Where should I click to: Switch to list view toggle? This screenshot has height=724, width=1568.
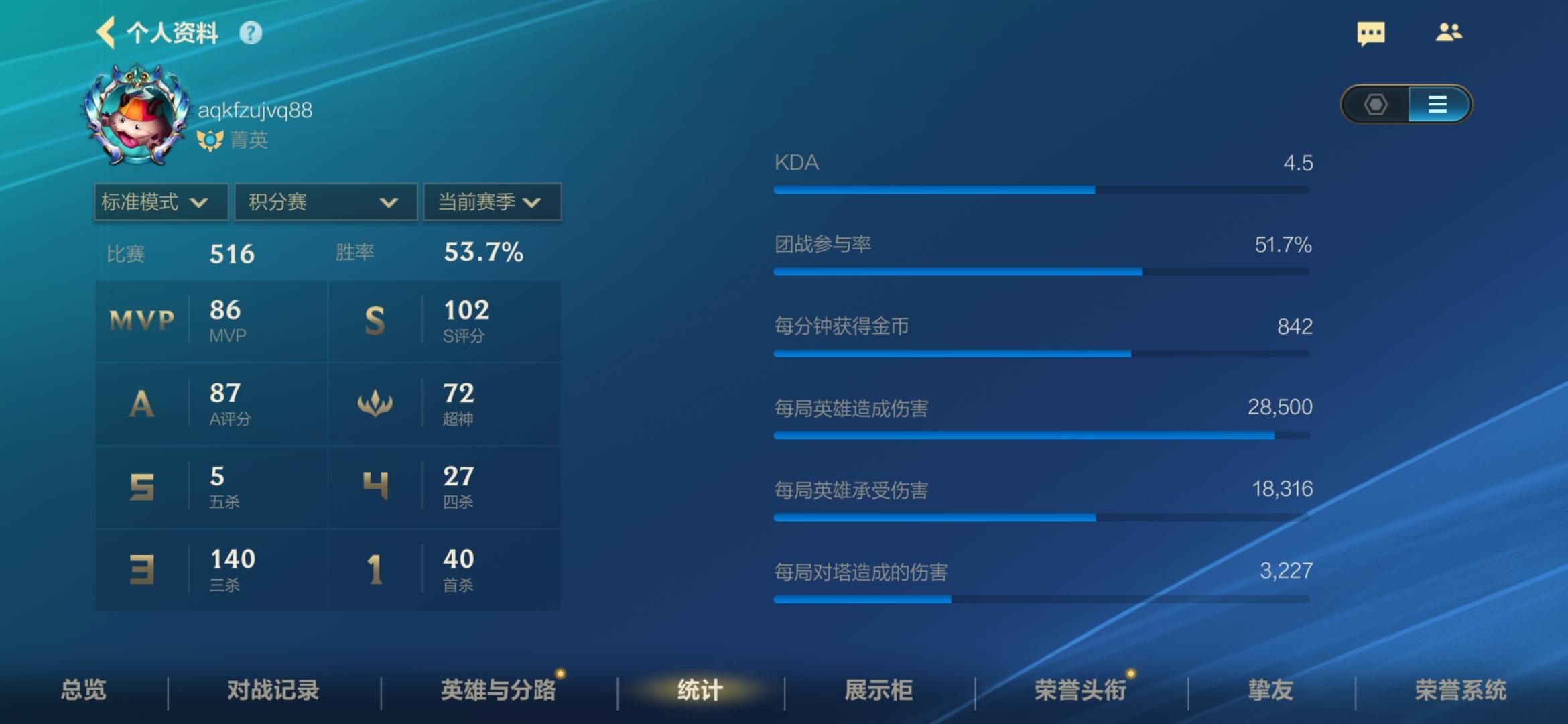1437,105
